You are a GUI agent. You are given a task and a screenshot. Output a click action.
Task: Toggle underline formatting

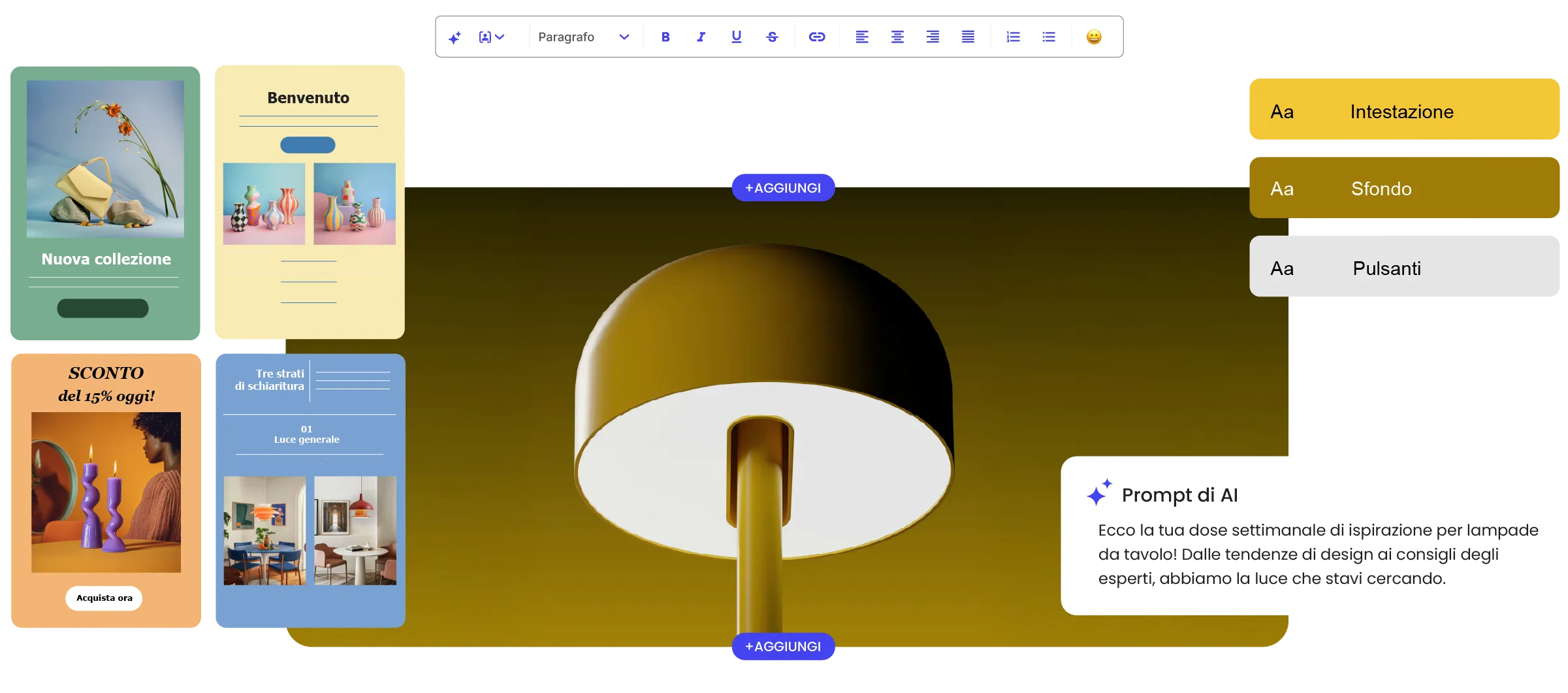click(x=735, y=37)
